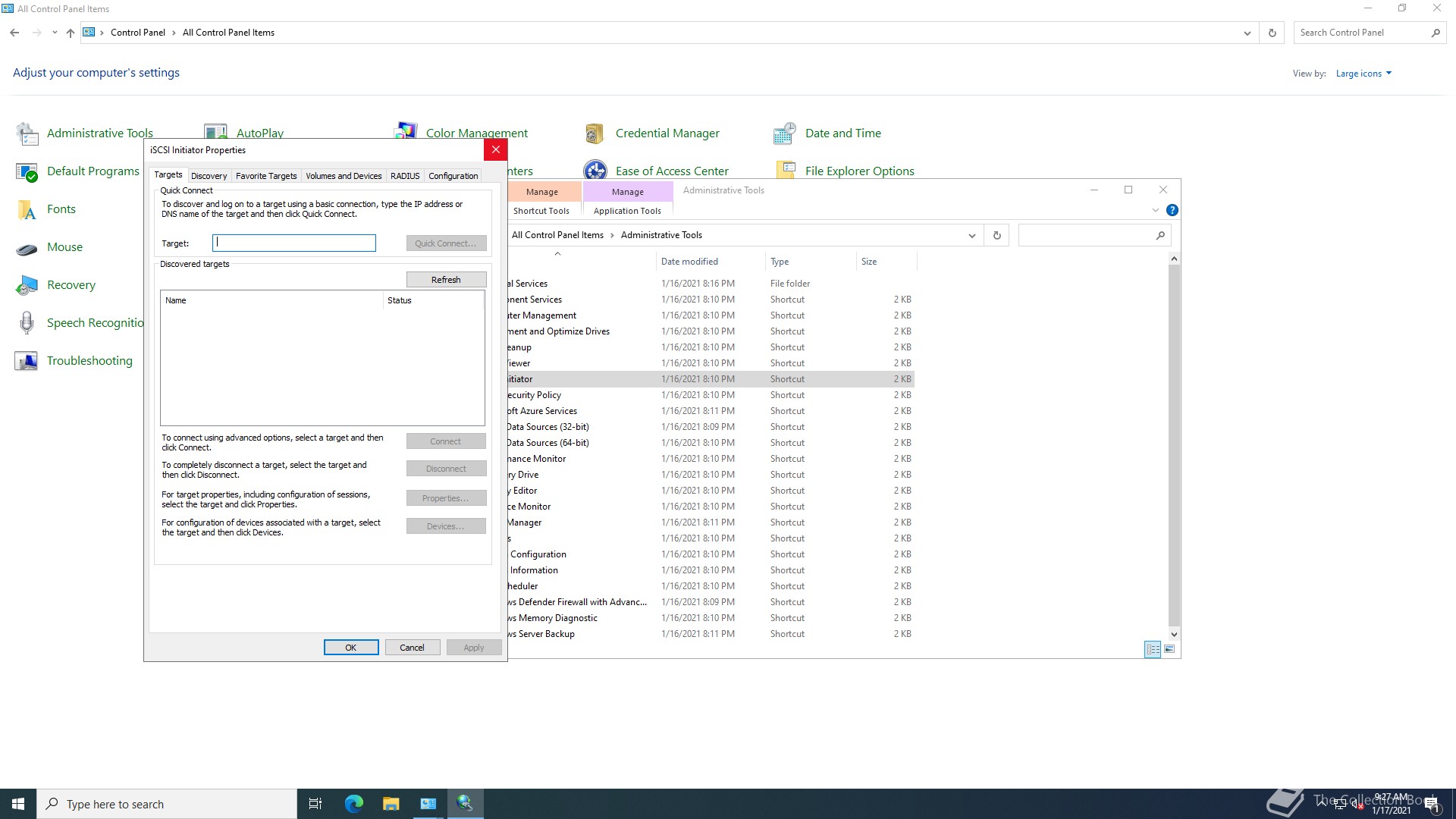Image resolution: width=1456 pixels, height=819 pixels.
Task: Click All Control Panel Items breadcrumb in Administrative Tools
Action: (557, 235)
